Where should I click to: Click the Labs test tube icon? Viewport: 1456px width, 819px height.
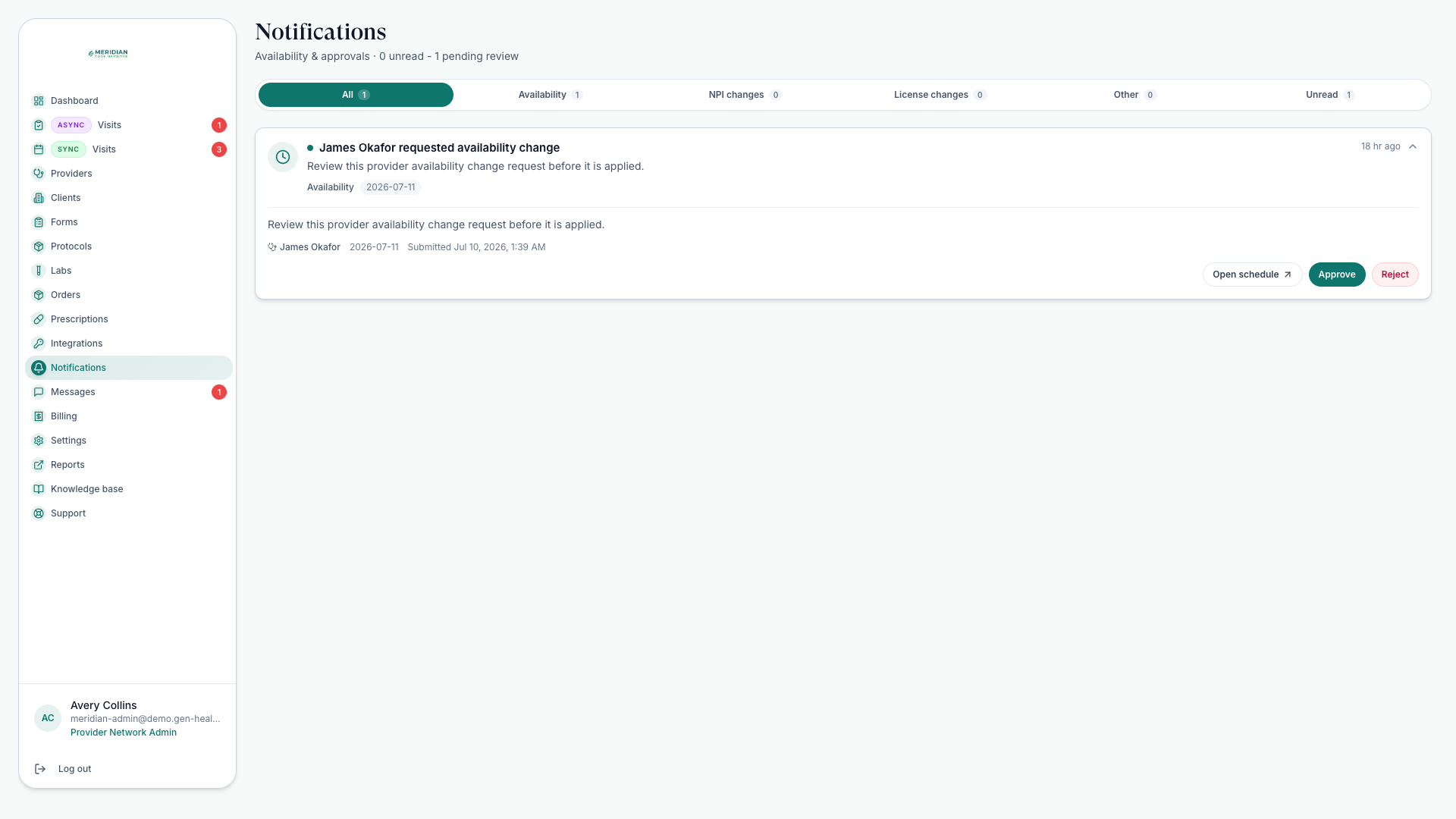click(x=39, y=271)
